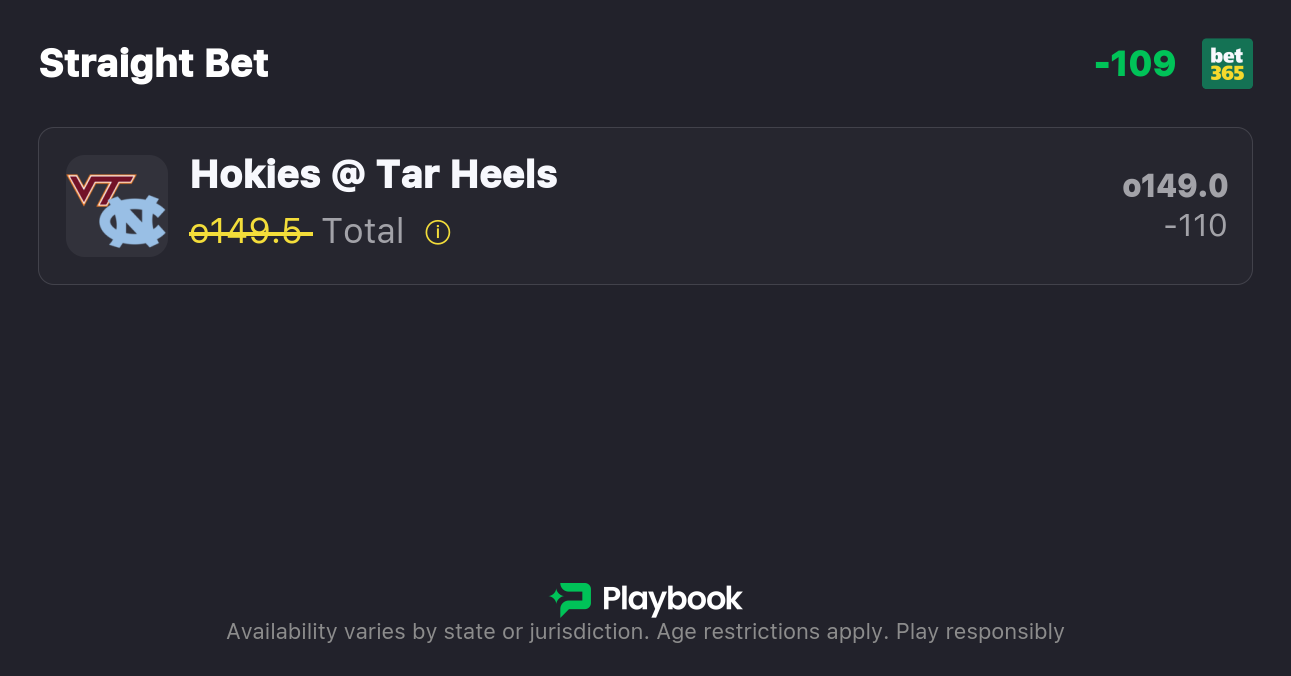Click the light blue North Carolina NC logo
This screenshot has width=1291, height=676.
[133, 221]
